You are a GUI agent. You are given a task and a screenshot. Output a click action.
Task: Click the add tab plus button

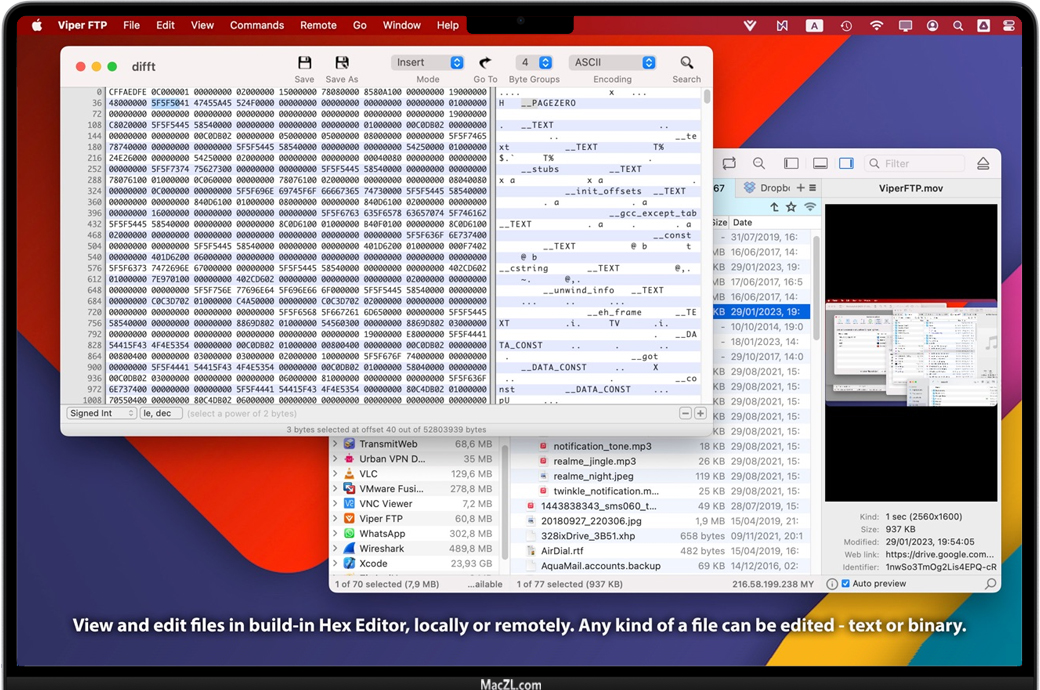coord(800,187)
